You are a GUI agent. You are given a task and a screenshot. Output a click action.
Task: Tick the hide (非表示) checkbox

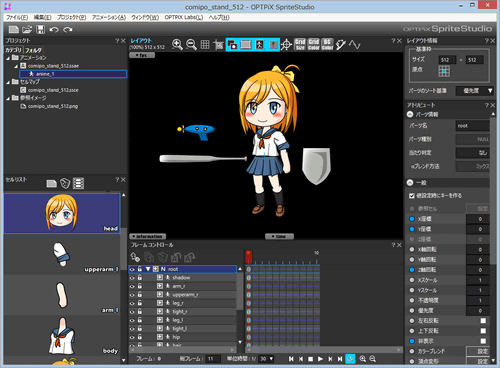483,341
